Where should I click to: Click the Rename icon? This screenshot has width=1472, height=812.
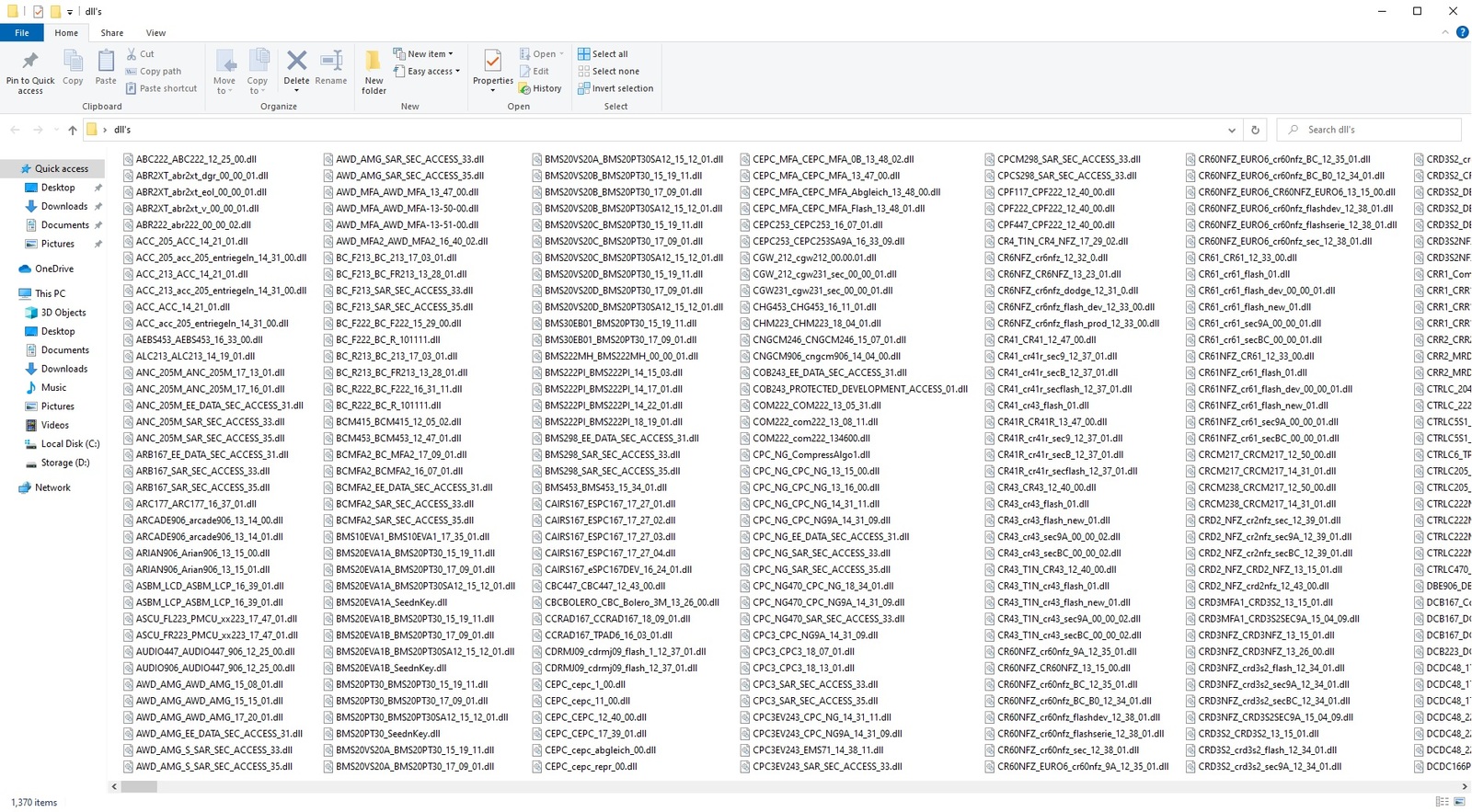[x=331, y=62]
